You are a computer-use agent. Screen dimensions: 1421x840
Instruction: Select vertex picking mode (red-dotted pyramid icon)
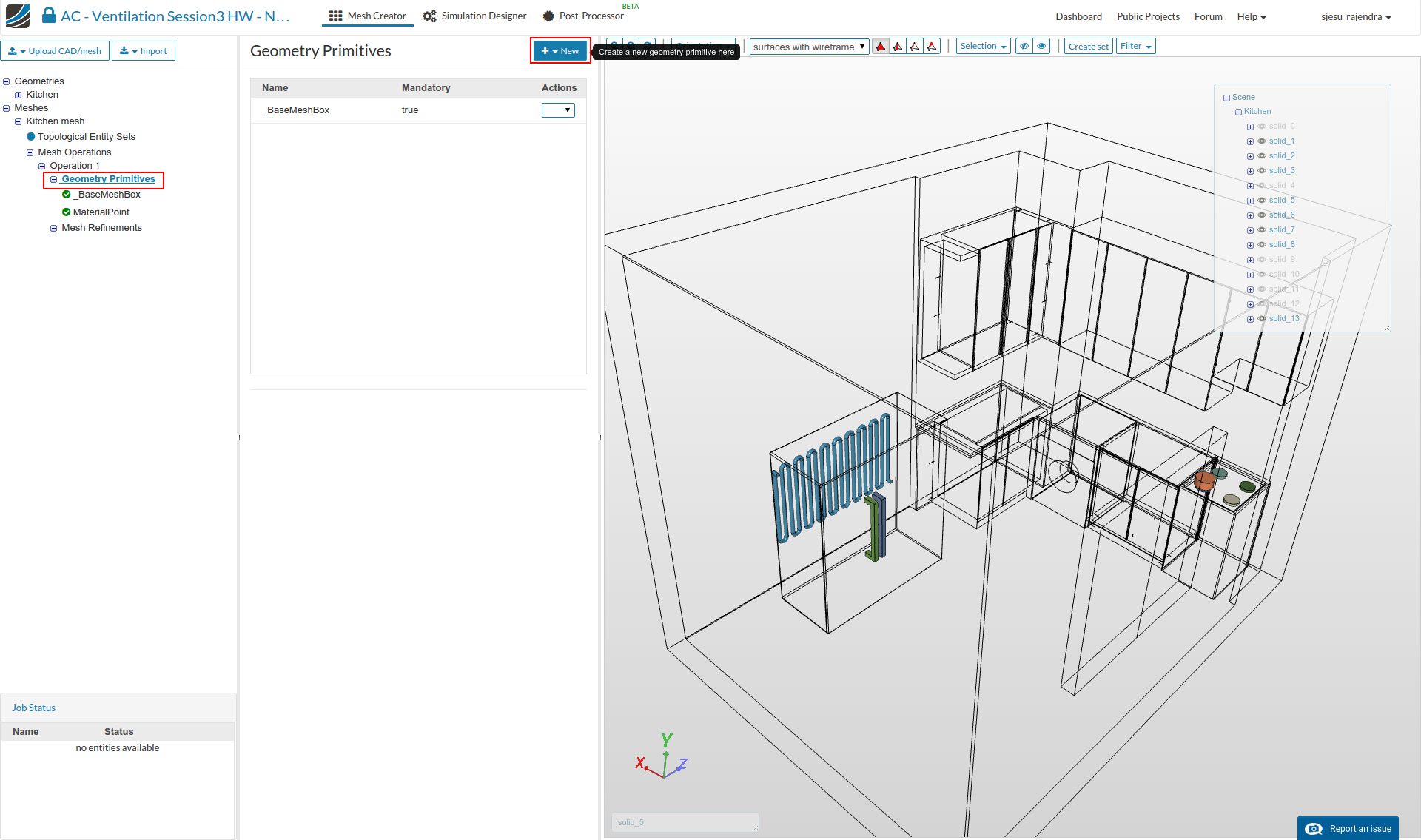point(932,47)
